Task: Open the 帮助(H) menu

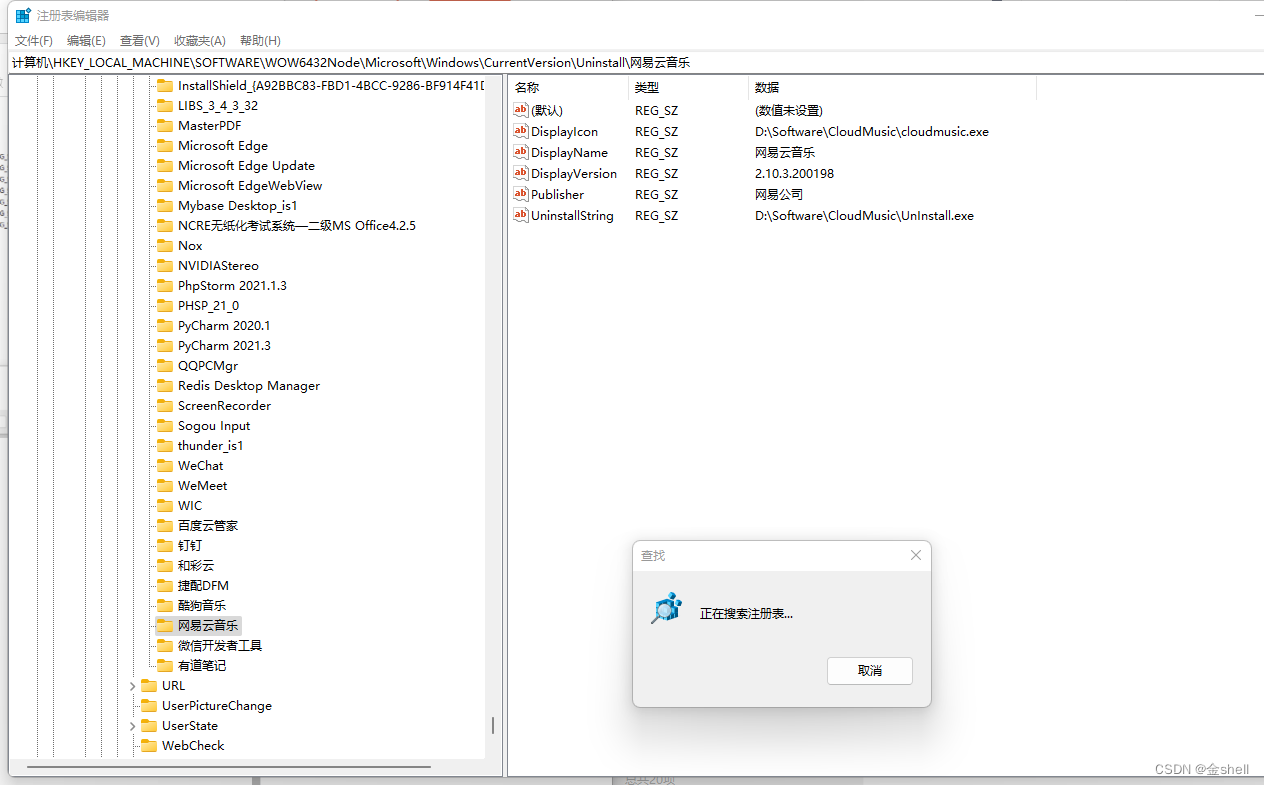Action: 260,41
